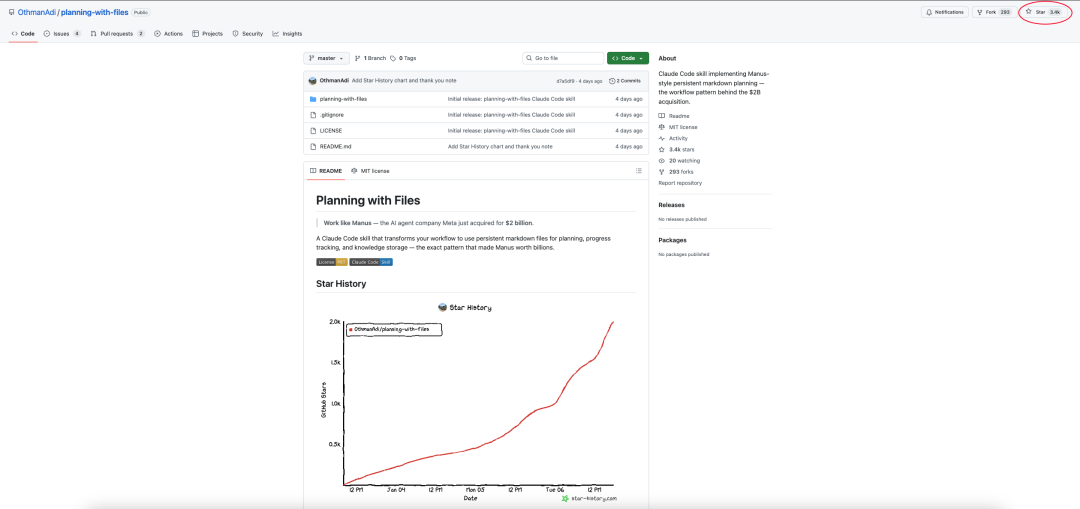Click the License MIT badge
The height and width of the screenshot is (509, 1080).
332,262
